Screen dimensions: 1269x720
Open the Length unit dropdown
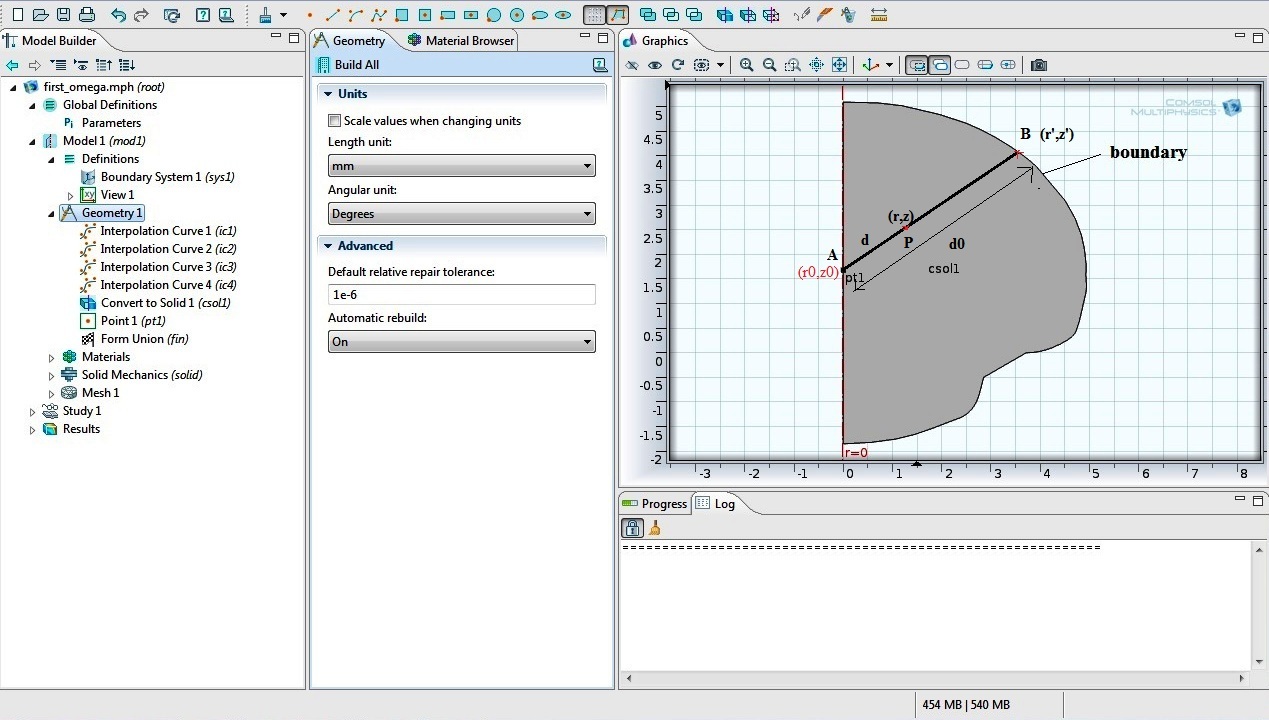tap(461, 166)
